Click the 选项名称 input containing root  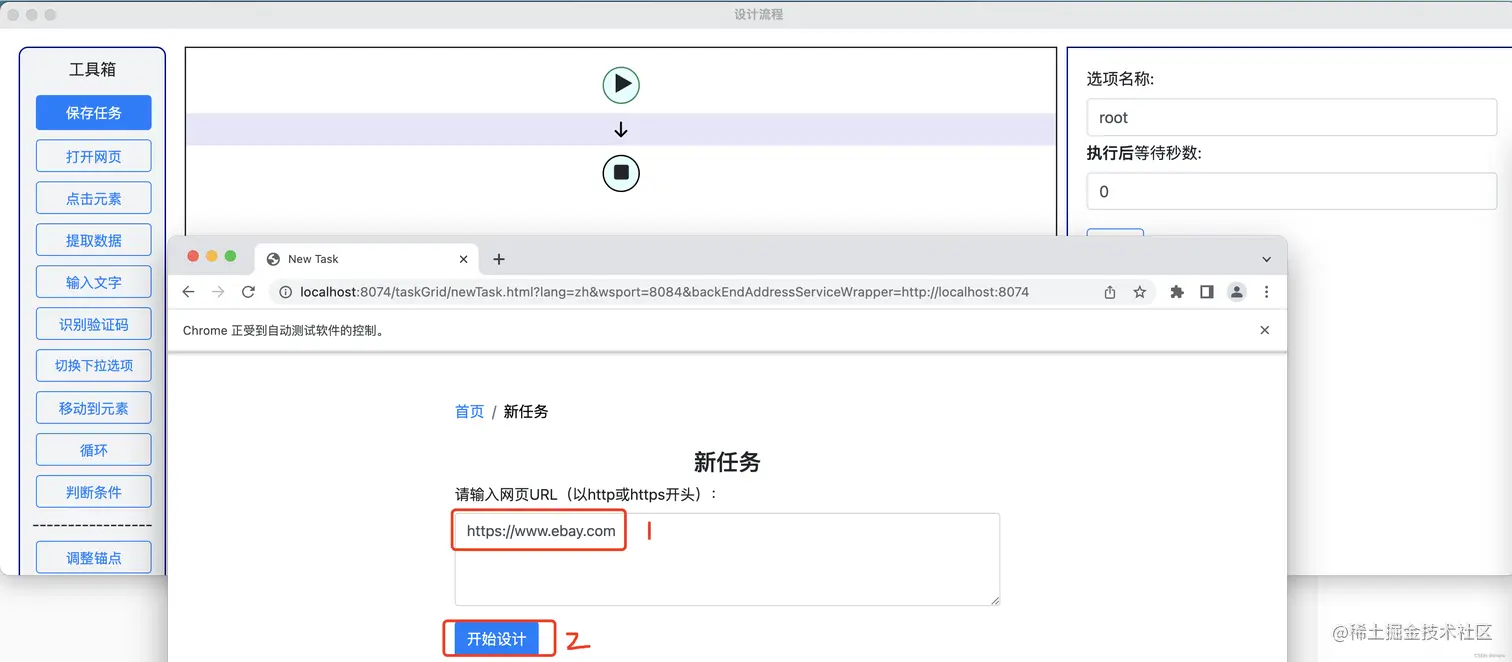(1290, 116)
